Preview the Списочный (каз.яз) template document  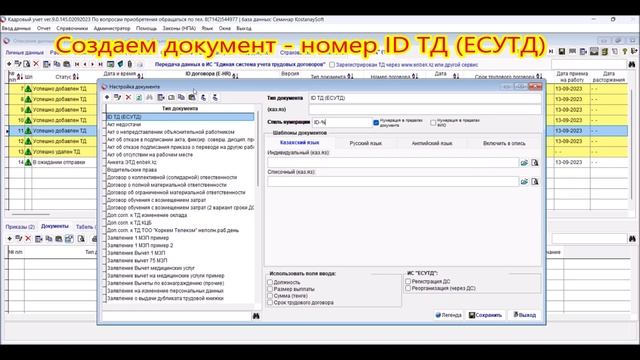[535, 181]
